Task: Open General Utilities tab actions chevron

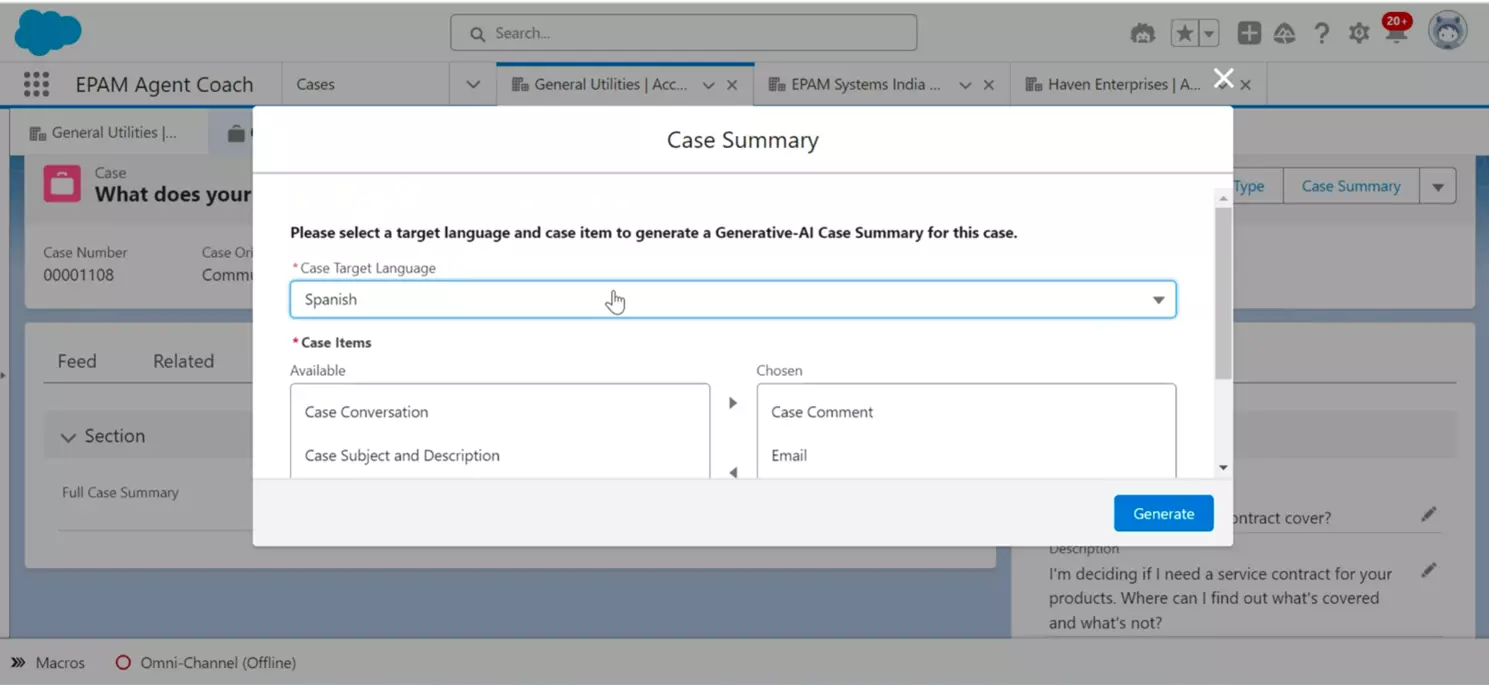Action: [708, 85]
